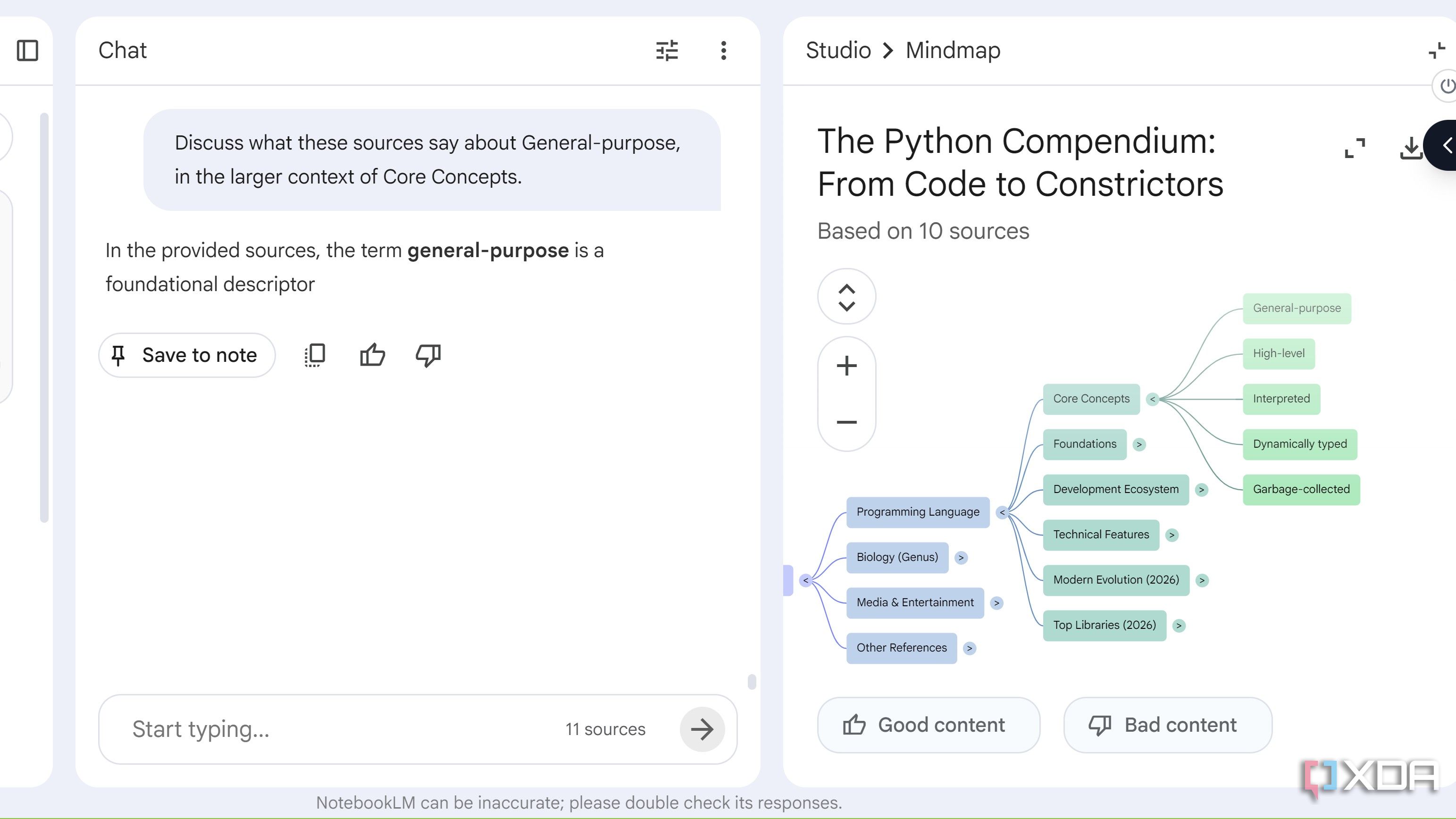Screen dimensions: 1456x819
Task: Expand the Other References node chevron
Action: coord(970,648)
